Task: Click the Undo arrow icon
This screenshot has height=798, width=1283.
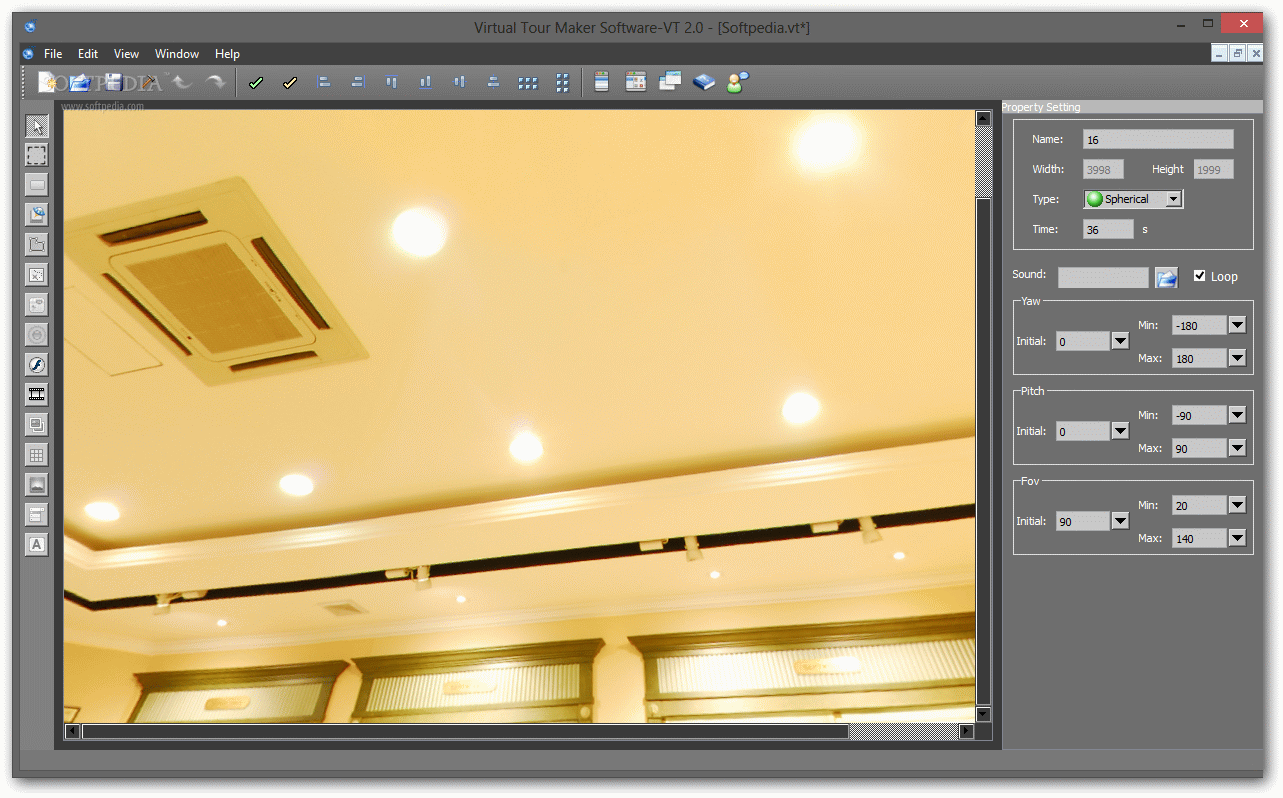Action: point(182,83)
